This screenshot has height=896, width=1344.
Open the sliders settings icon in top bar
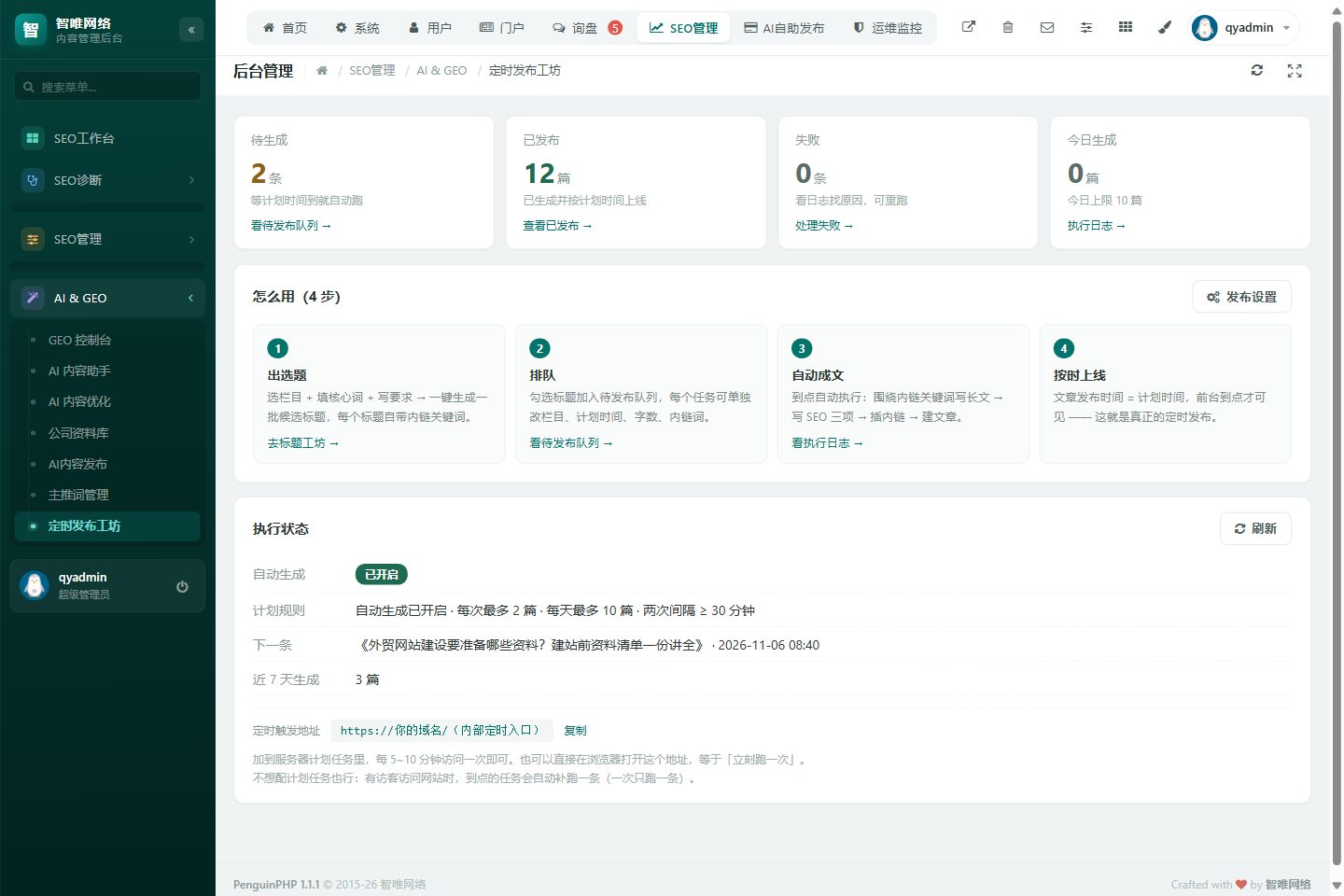pyautogui.click(x=1086, y=27)
